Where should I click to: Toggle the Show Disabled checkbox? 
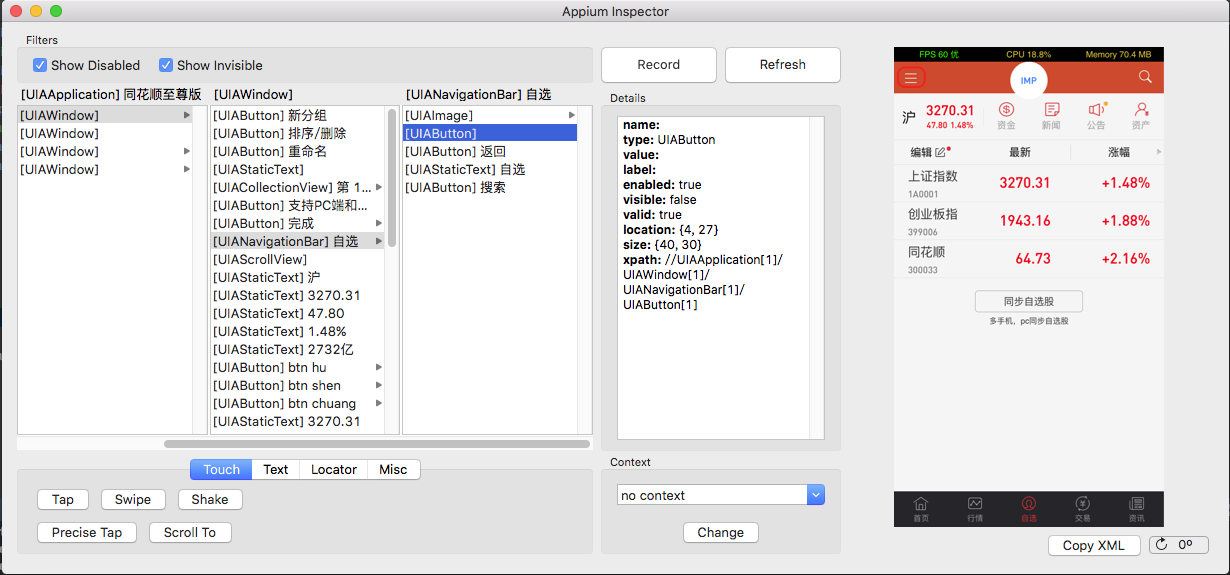tap(40, 65)
